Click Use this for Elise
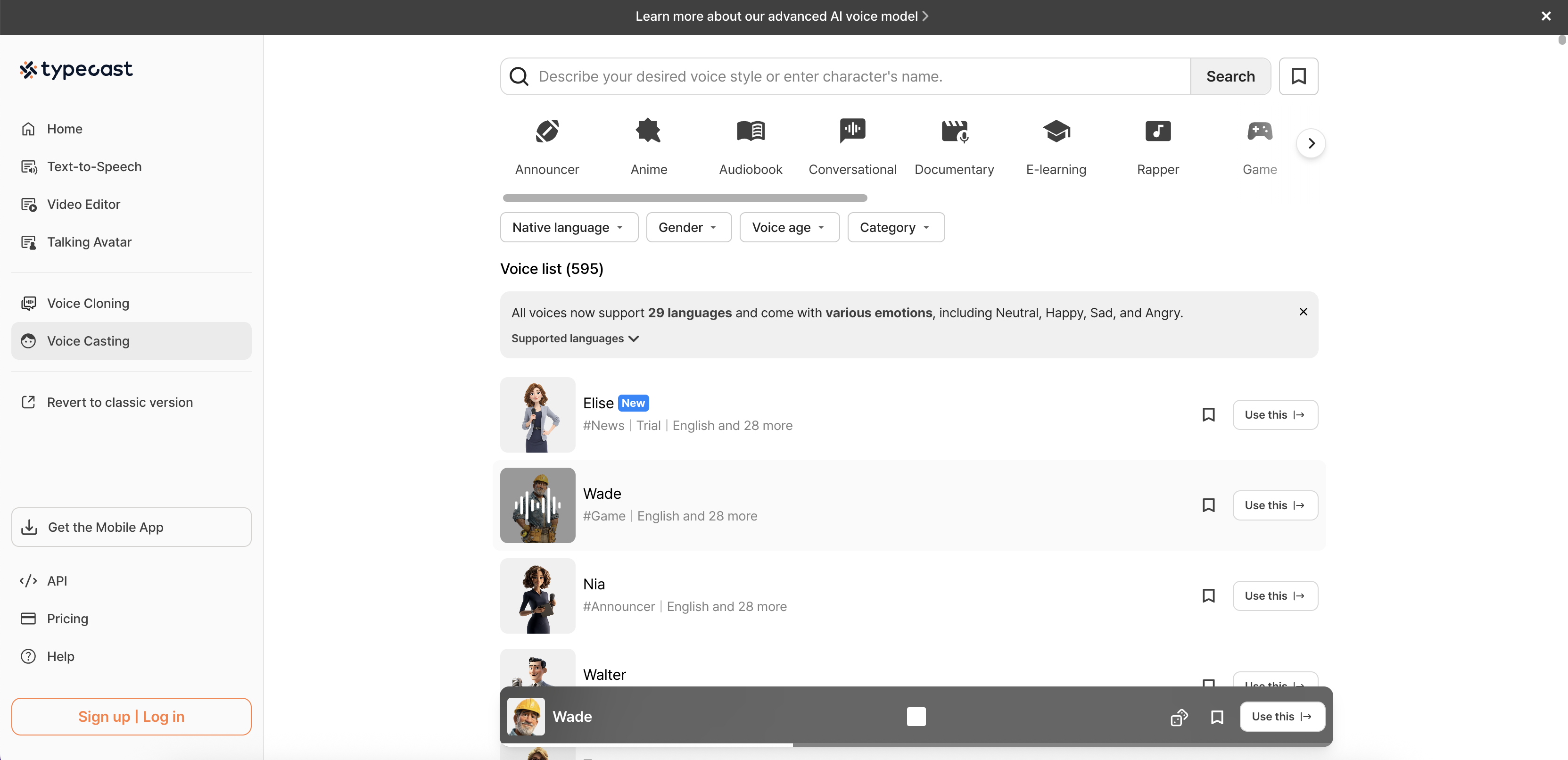The image size is (1568, 760). point(1275,414)
